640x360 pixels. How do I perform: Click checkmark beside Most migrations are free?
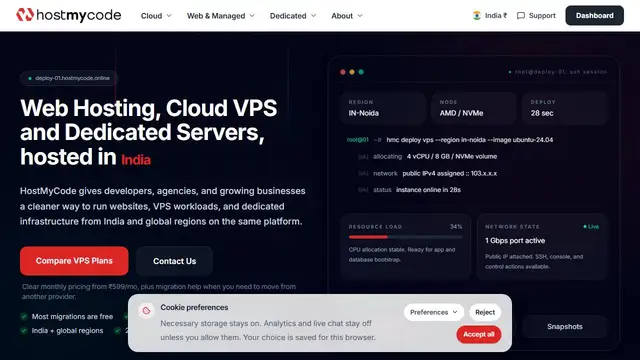(24, 316)
